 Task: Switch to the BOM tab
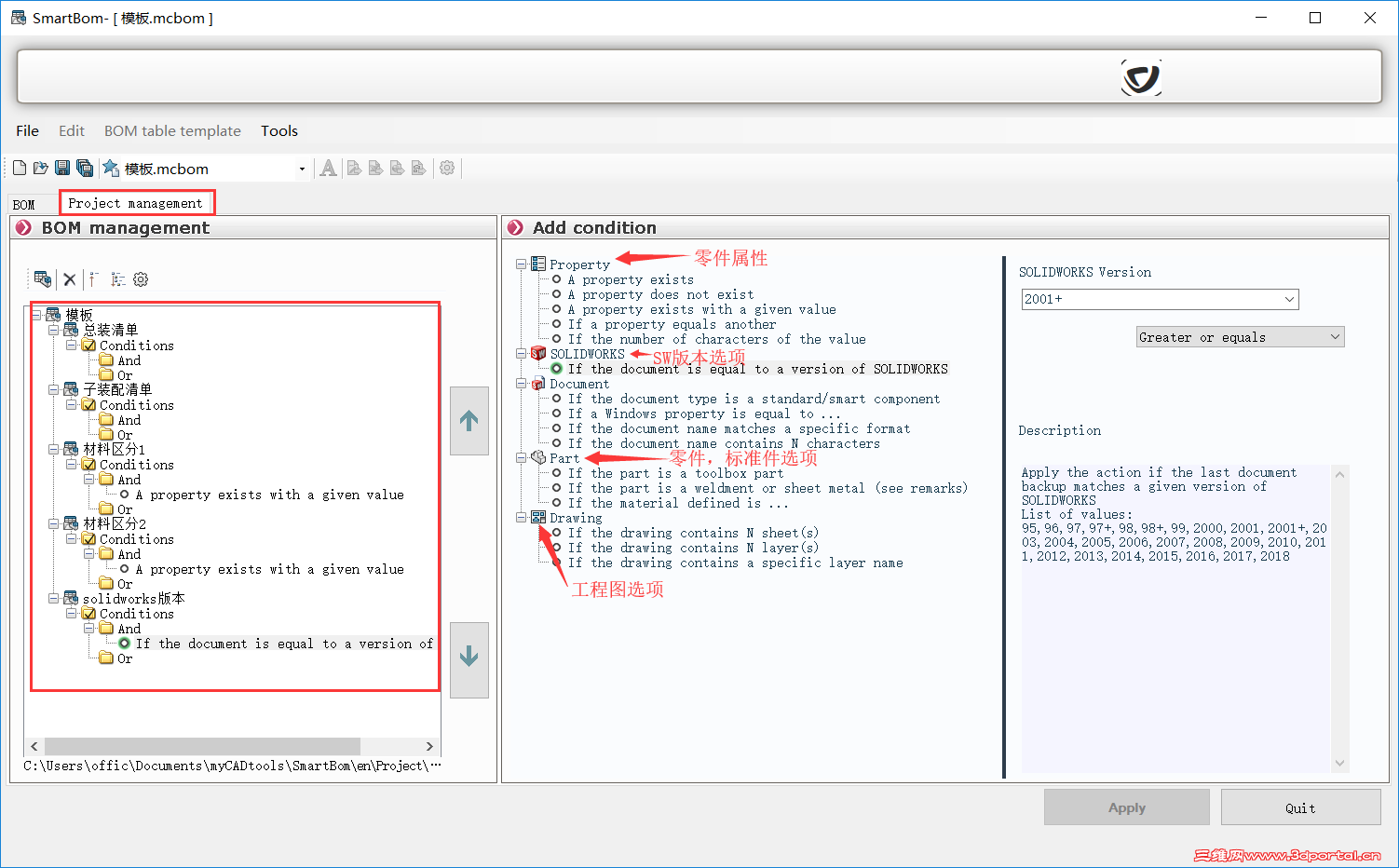tap(24, 204)
